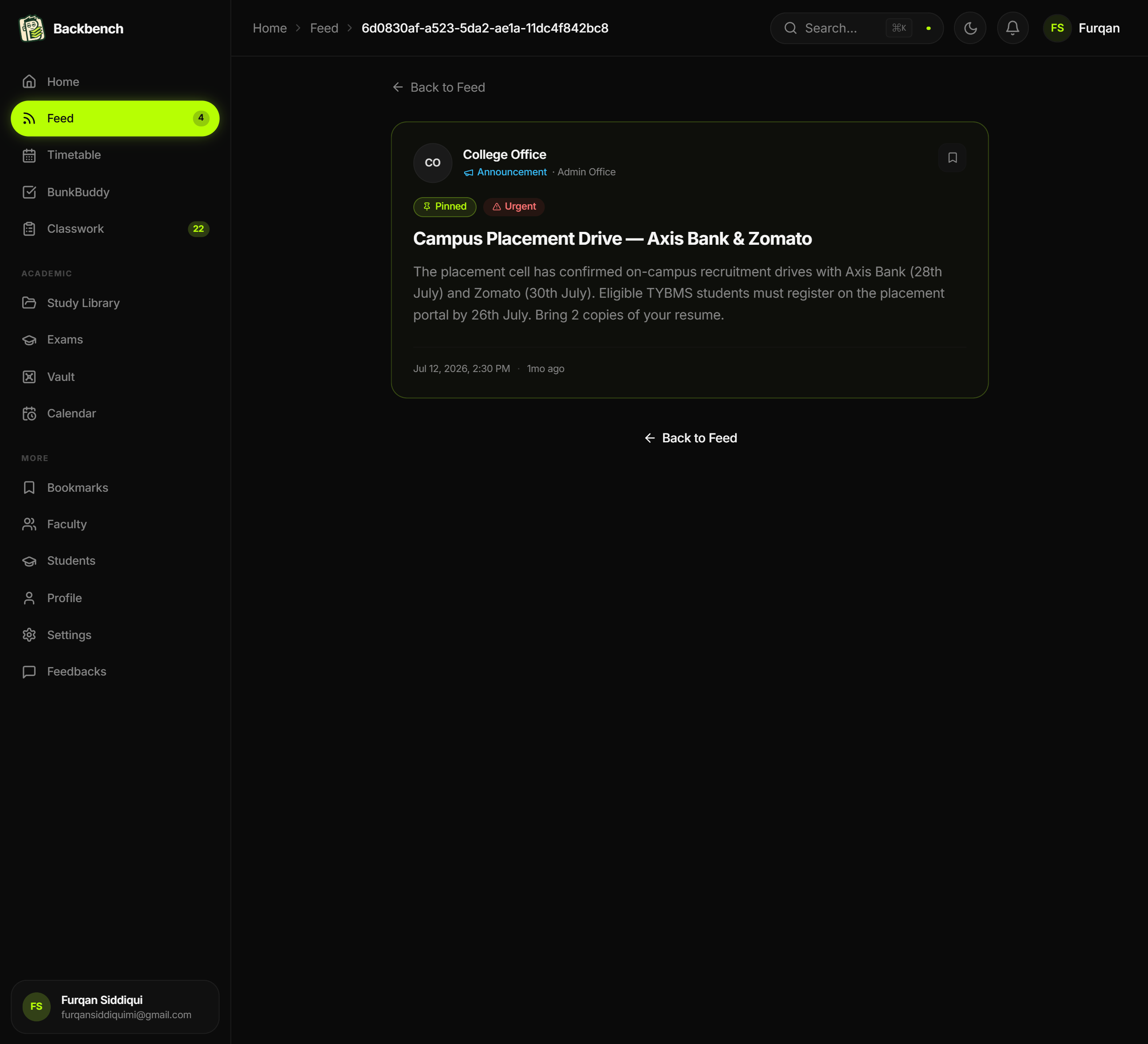Open the Furqan Siddiqui account card
This screenshot has width=1148, height=1044.
[x=115, y=1007]
